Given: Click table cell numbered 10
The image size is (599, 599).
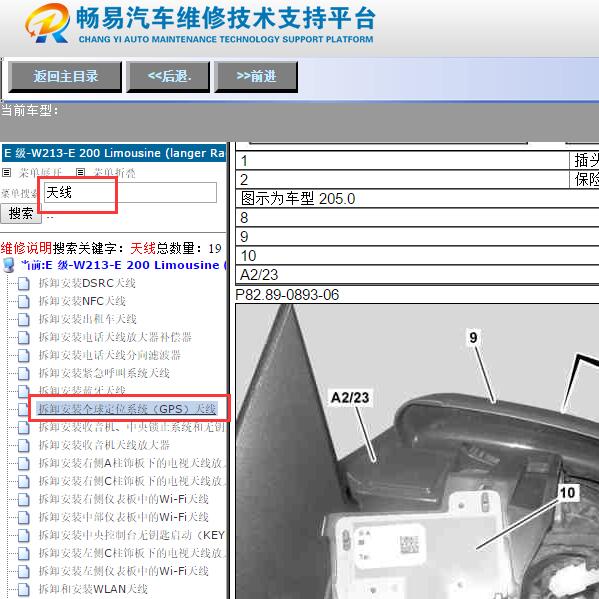Looking at the screenshot, I should tap(417, 256).
